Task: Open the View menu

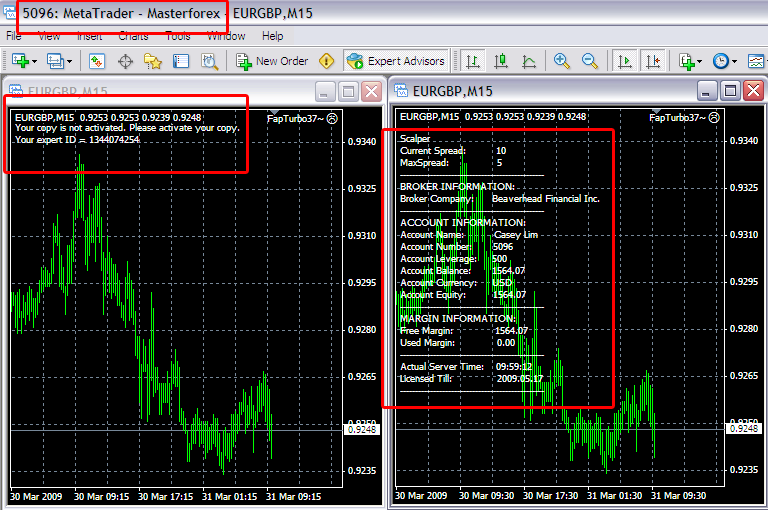Action: tap(49, 36)
